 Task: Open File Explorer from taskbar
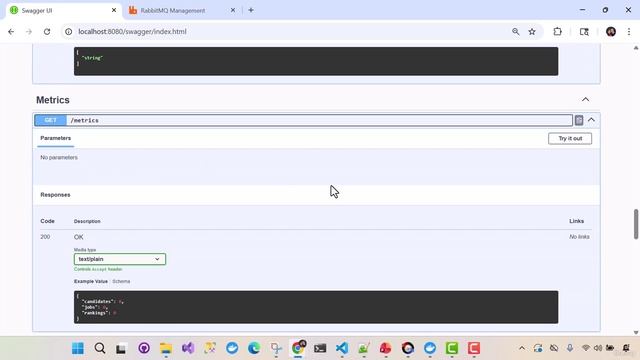tap(166, 348)
